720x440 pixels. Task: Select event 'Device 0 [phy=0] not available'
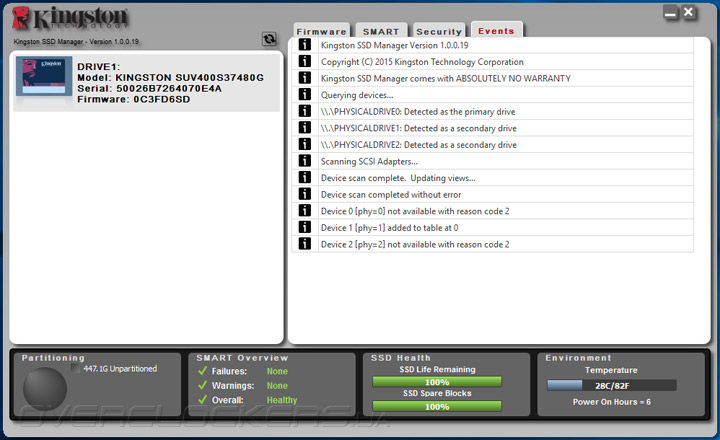pyautogui.click(x=415, y=211)
